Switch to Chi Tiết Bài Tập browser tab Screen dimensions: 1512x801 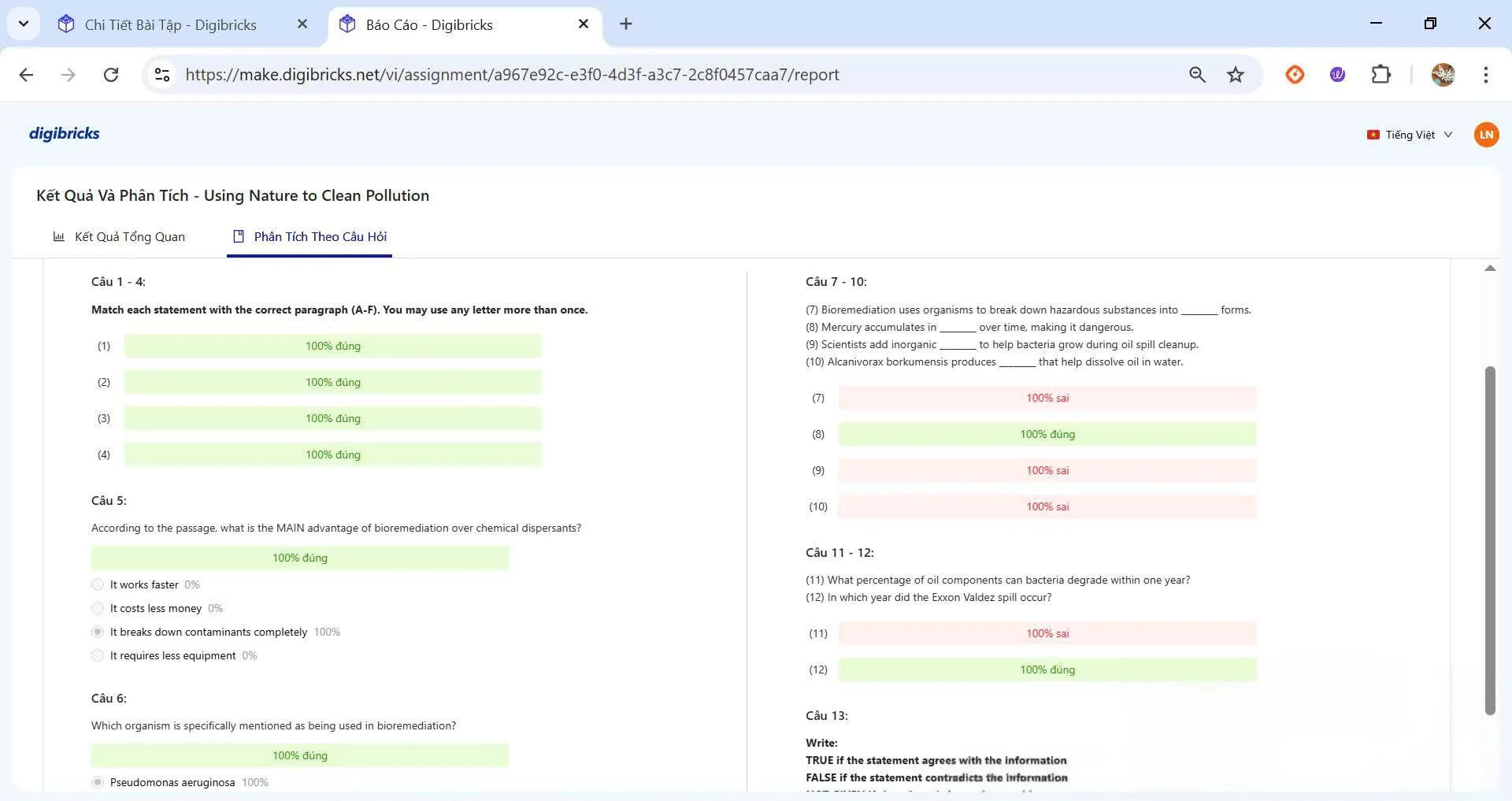(169, 24)
